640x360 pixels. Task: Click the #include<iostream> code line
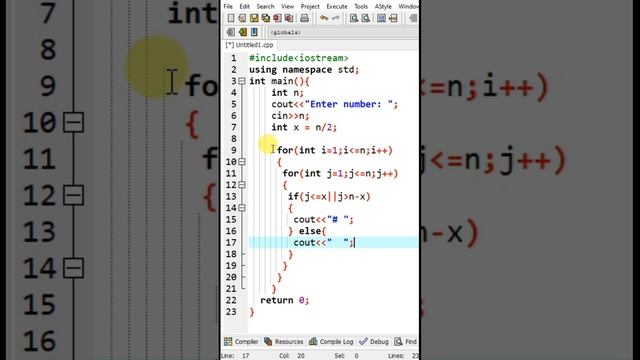click(299, 58)
